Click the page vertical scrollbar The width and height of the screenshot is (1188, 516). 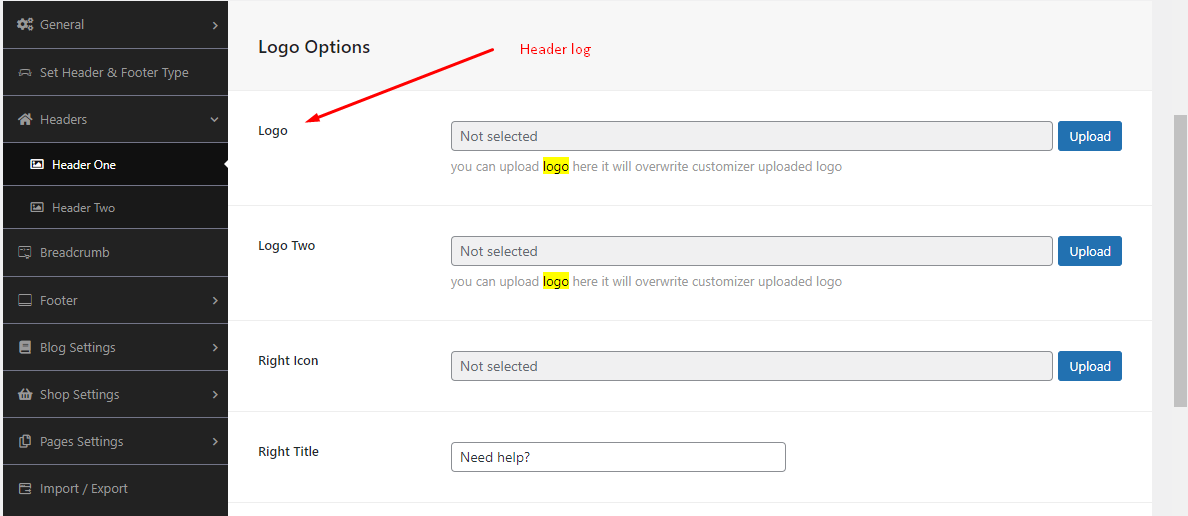pos(1180,260)
